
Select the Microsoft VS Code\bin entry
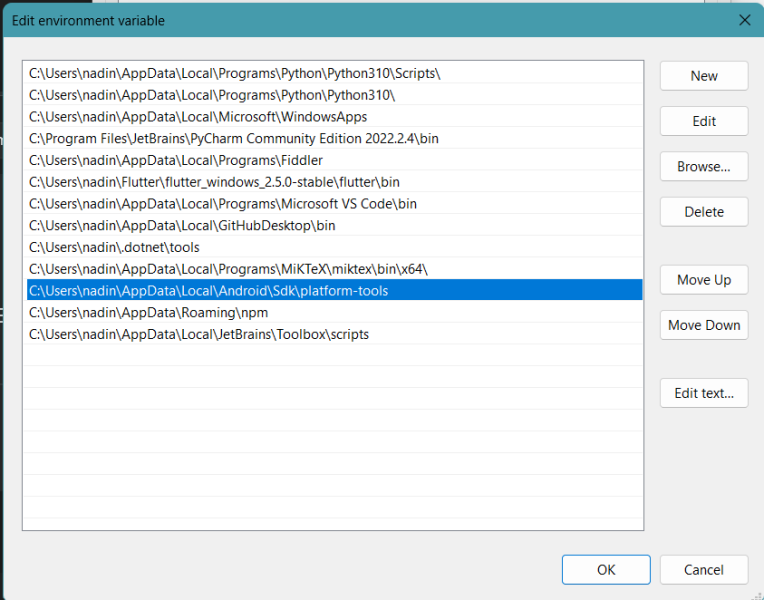click(x=334, y=204)
